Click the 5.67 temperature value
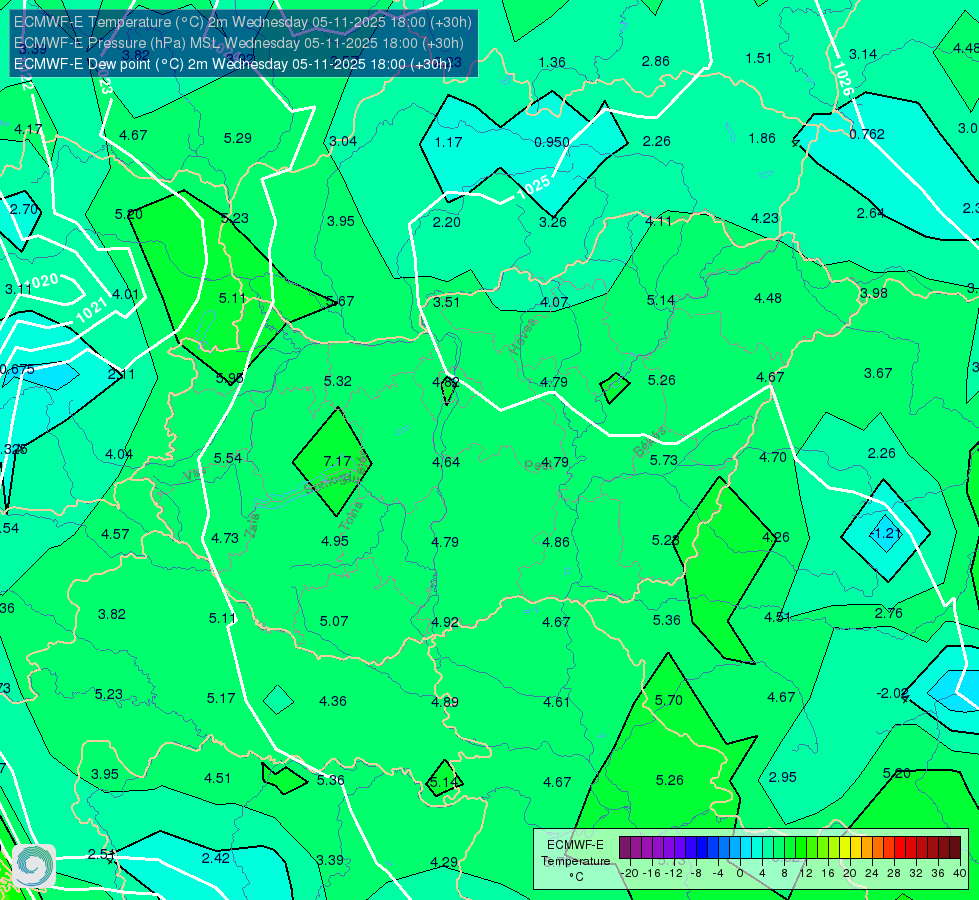Image resolution: width=979 pixels, height=900 pixels. [x=341, y=301]
